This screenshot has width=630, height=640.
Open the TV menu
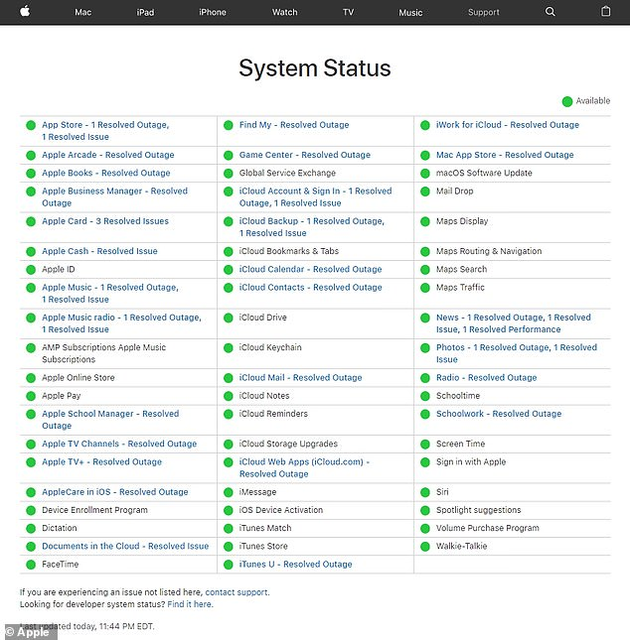click(x=348, y=12)
